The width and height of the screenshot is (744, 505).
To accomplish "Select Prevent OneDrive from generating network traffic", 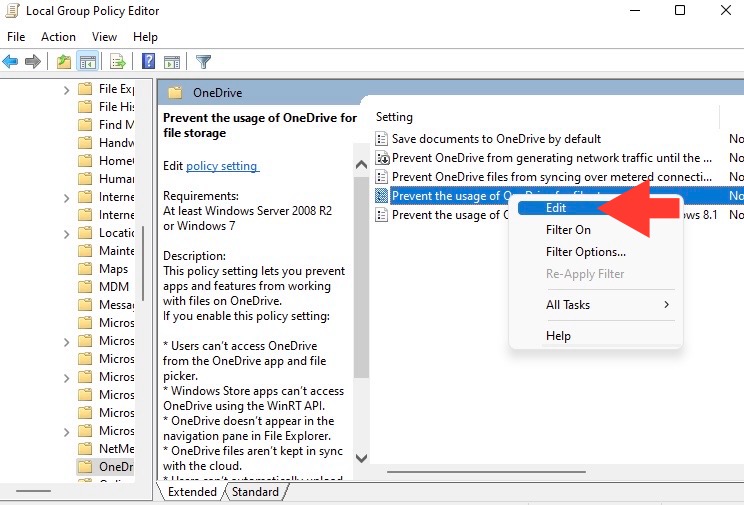I will pyautogui.click(x=551, y=158).
